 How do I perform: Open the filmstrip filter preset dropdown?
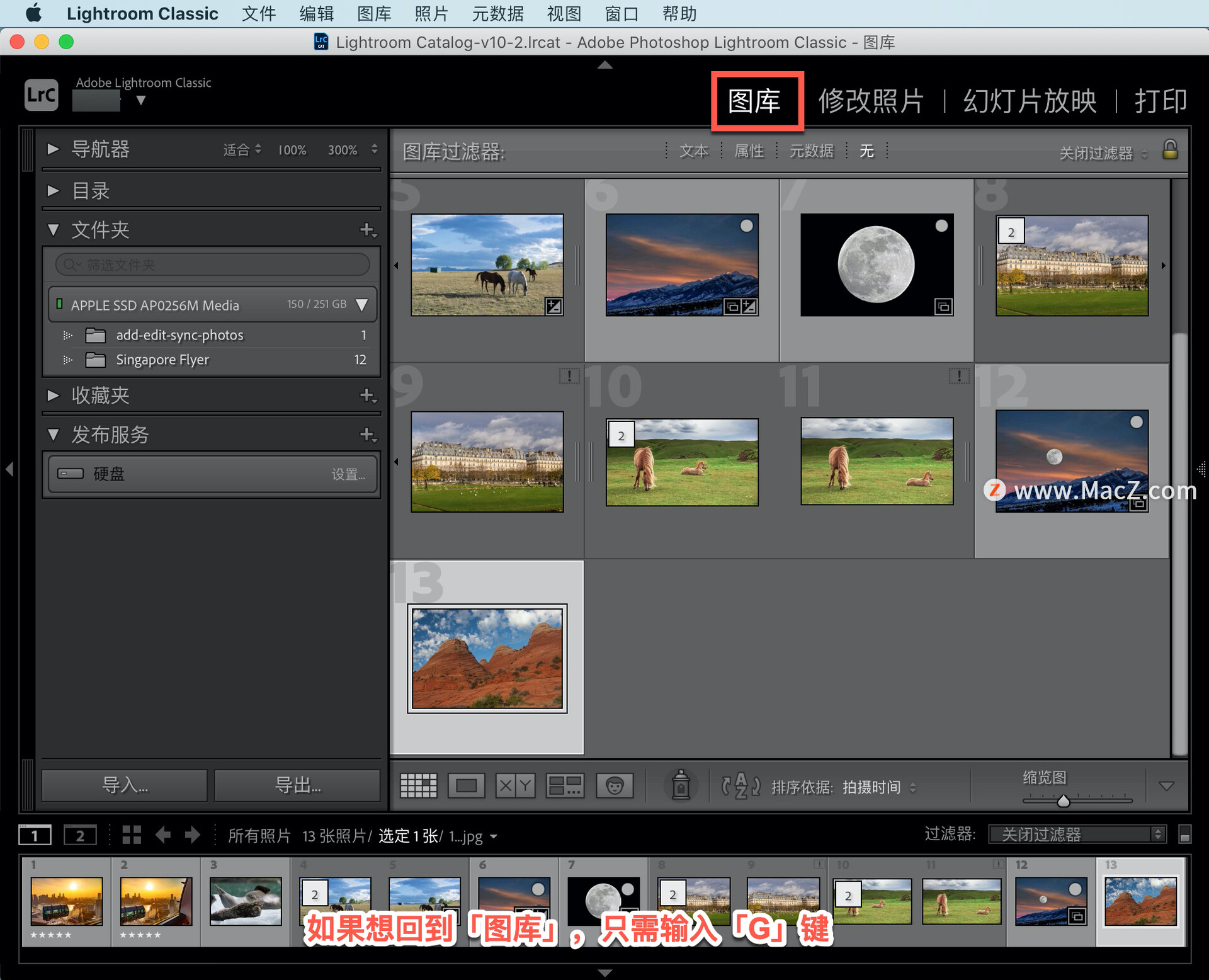pyautogui.click(x=1077, y=835)
